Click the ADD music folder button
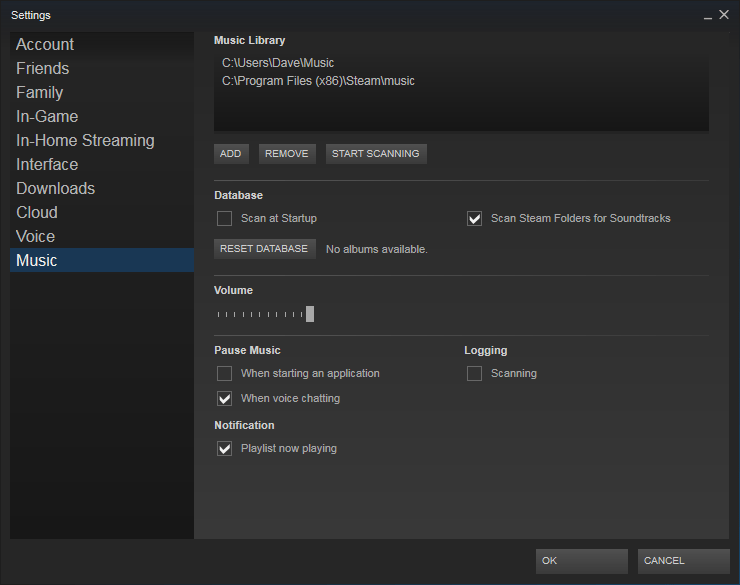This screenshot has height=585, width=740. 231,154
